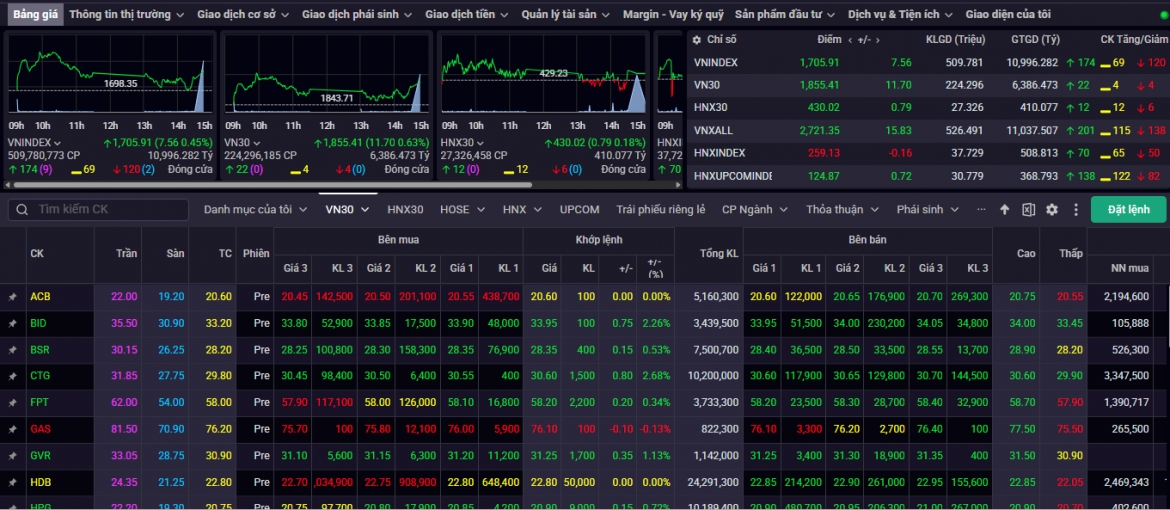Open the VNINDEX chart dropdown under the chart
The height and width of the screenshot is (510, 1170).
(57, 143)
